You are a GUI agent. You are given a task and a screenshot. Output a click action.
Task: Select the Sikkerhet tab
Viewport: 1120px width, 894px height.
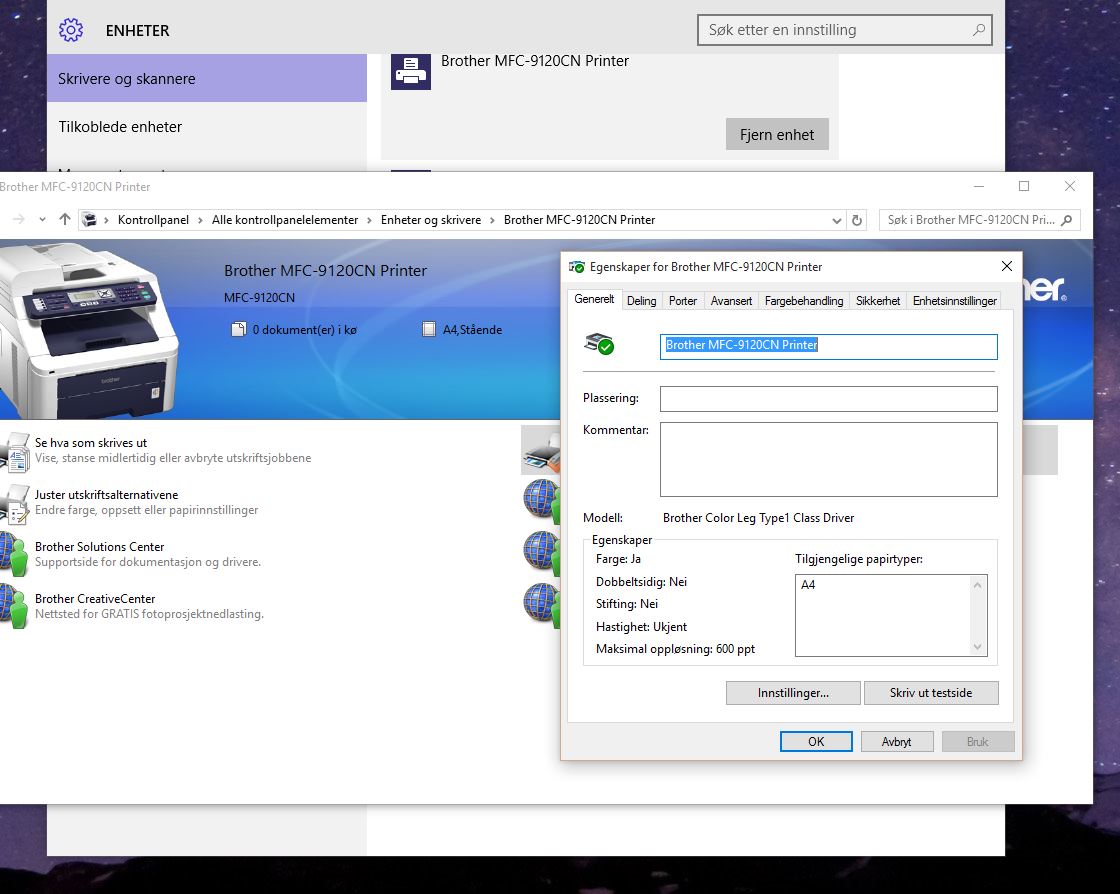(x=878, y=301)
